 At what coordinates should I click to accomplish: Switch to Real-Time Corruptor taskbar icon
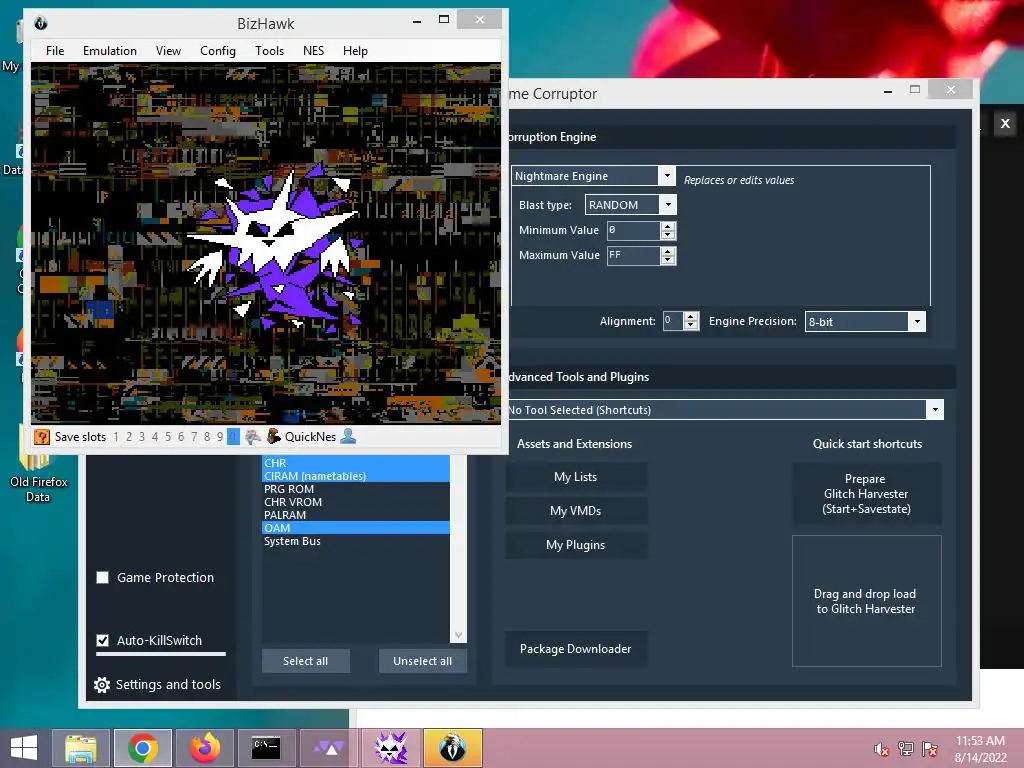(x=391, y=748)
